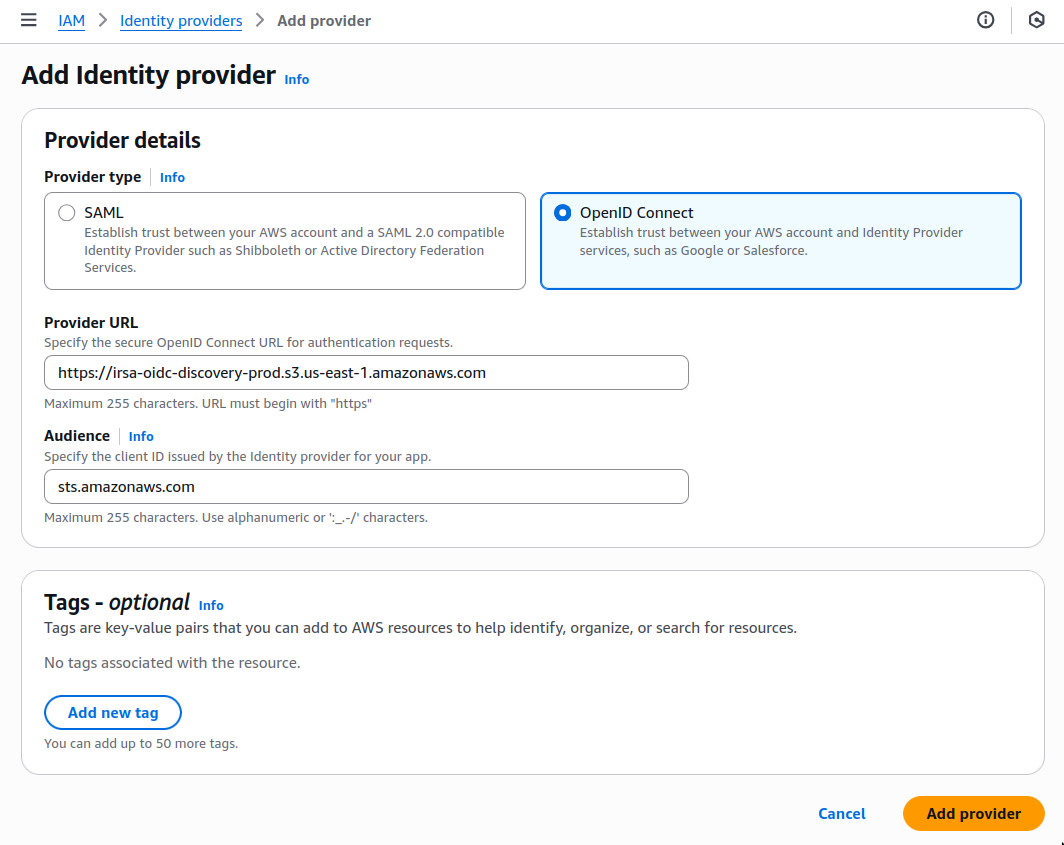The width and height of the screenshot is (1064, 845).
Task: Click into the Provider URL input field
Action: tap(366, 372)
